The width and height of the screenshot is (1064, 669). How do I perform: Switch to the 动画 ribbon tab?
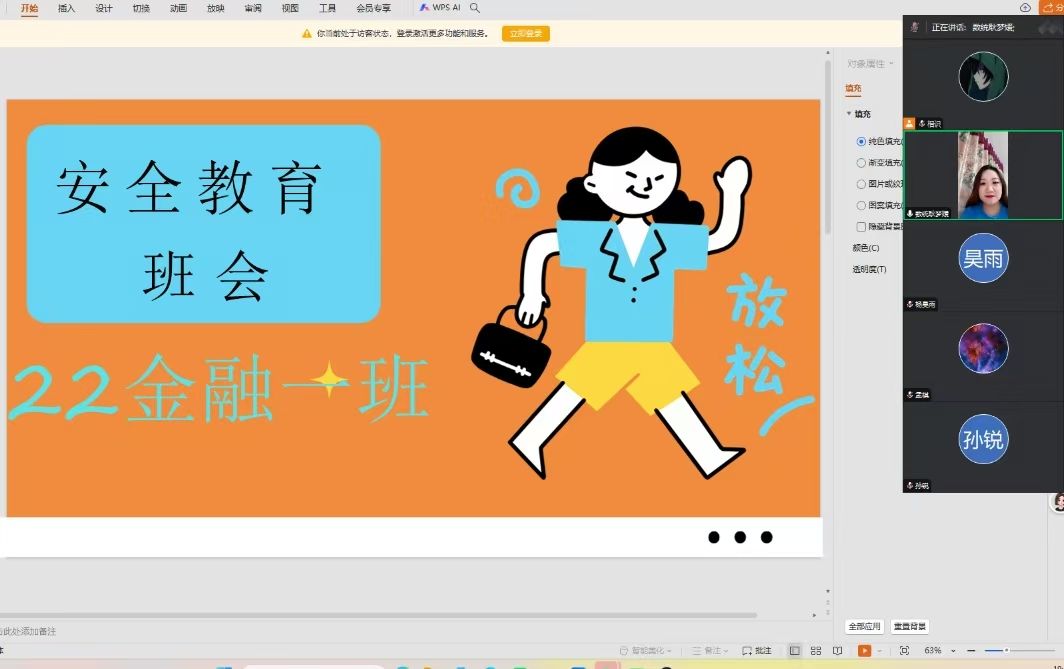(178, 8)
